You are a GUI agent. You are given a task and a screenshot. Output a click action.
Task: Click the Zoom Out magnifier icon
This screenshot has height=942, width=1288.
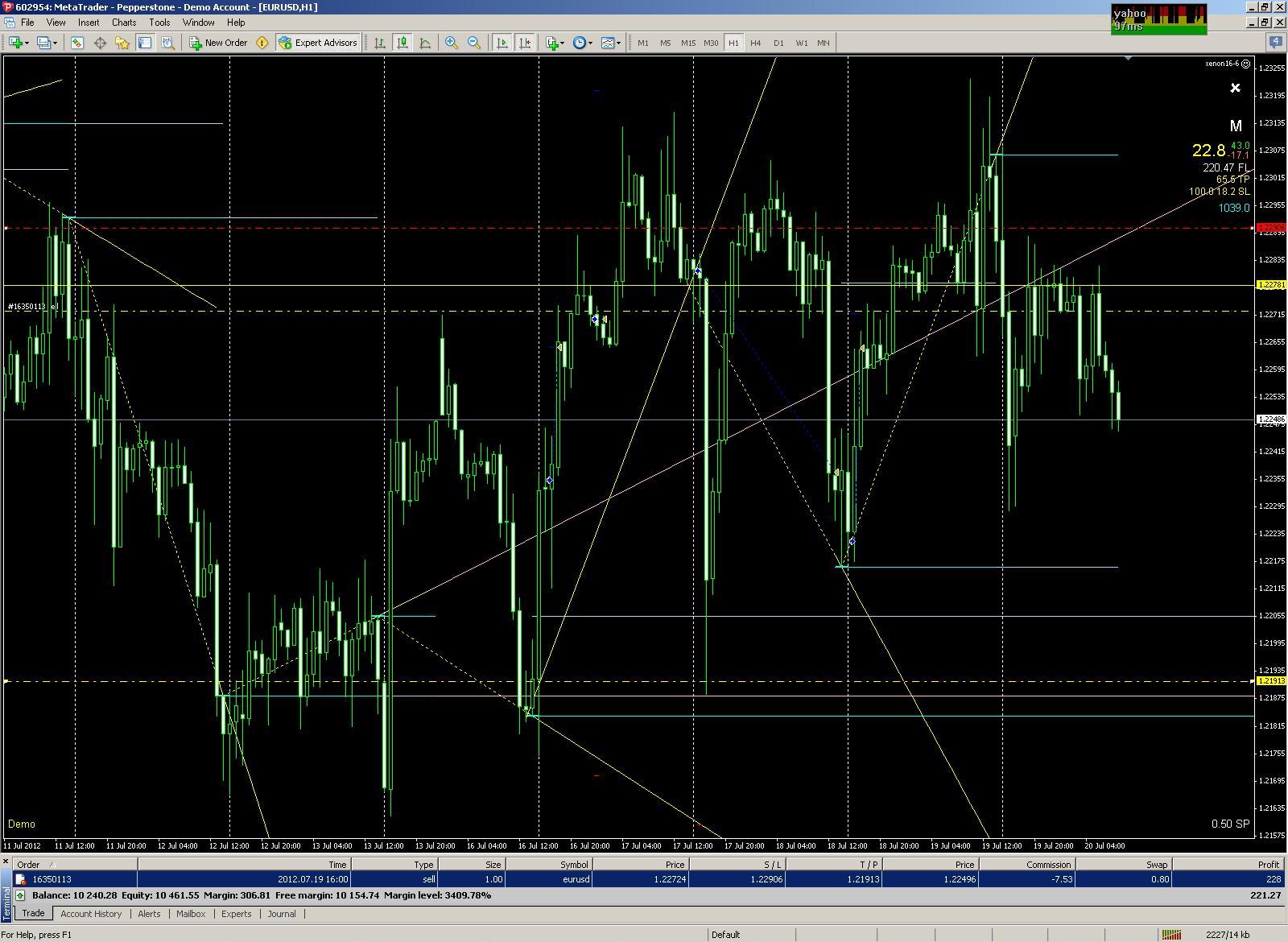point(474,43)
